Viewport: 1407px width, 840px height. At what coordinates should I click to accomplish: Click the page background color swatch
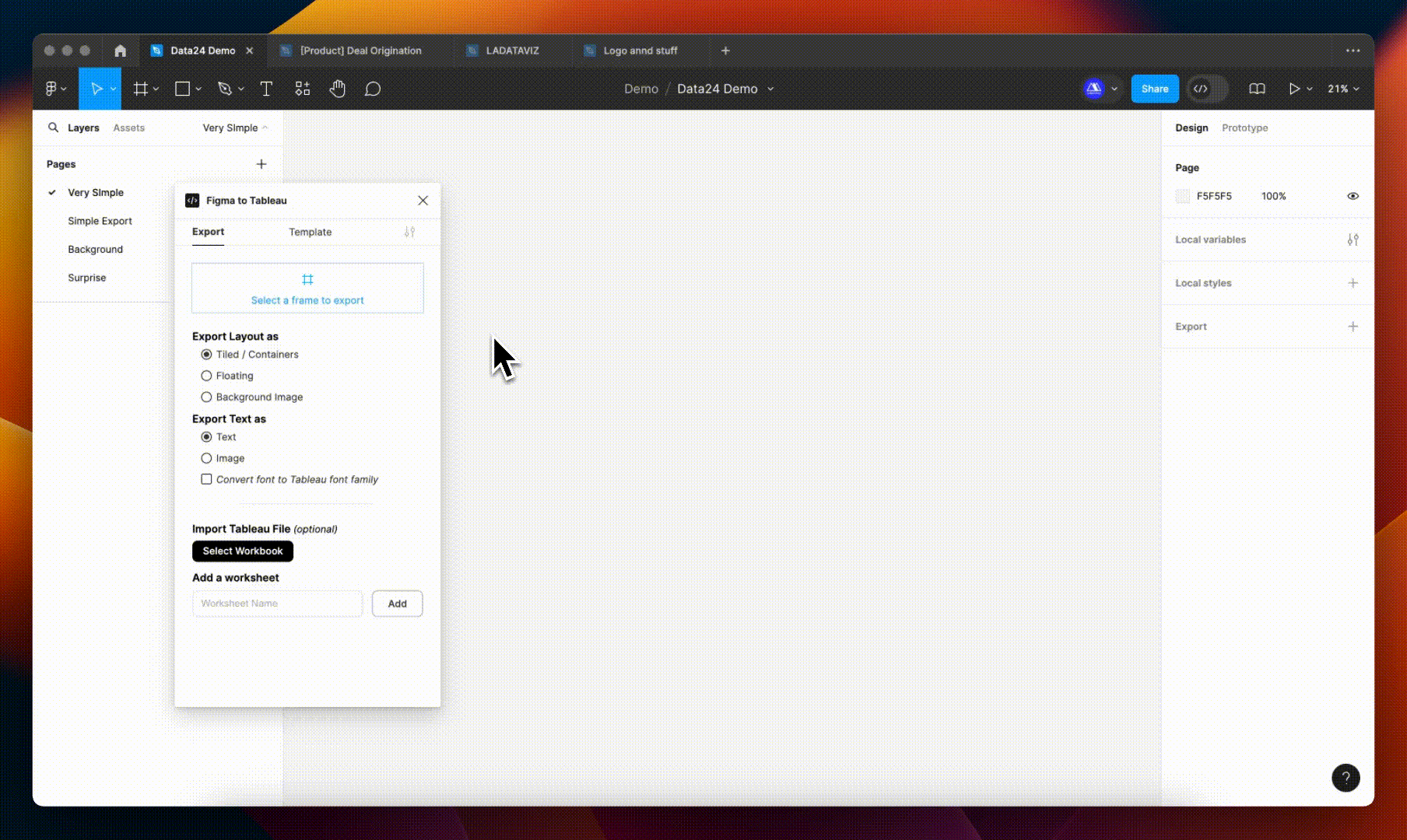click(1183, 196)
